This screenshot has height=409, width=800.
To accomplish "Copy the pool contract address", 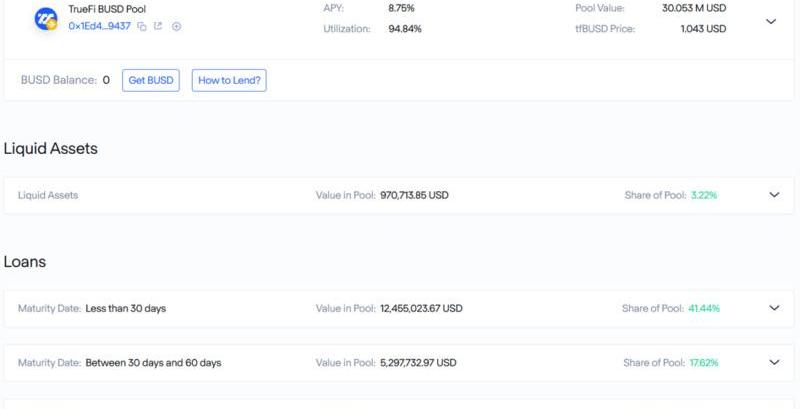I will tap(142, 26).
